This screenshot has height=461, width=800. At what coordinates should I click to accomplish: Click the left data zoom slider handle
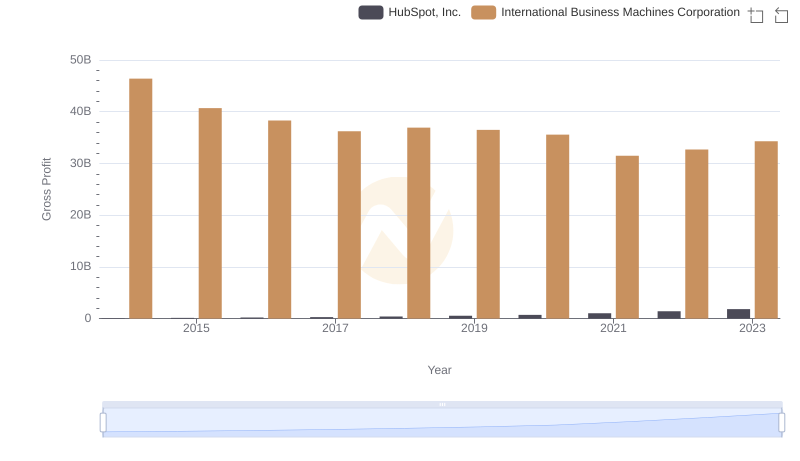pyautogui.click(x=103, y=423)
